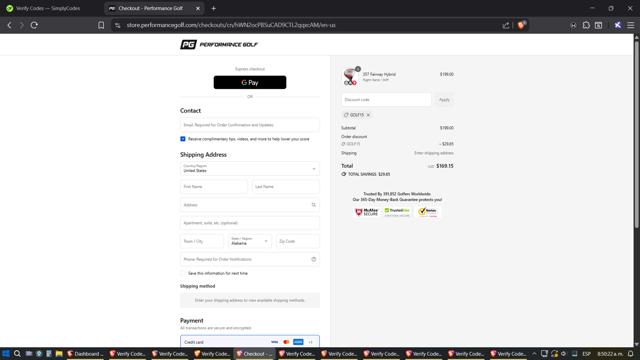Share this page via the share icon

506,25
